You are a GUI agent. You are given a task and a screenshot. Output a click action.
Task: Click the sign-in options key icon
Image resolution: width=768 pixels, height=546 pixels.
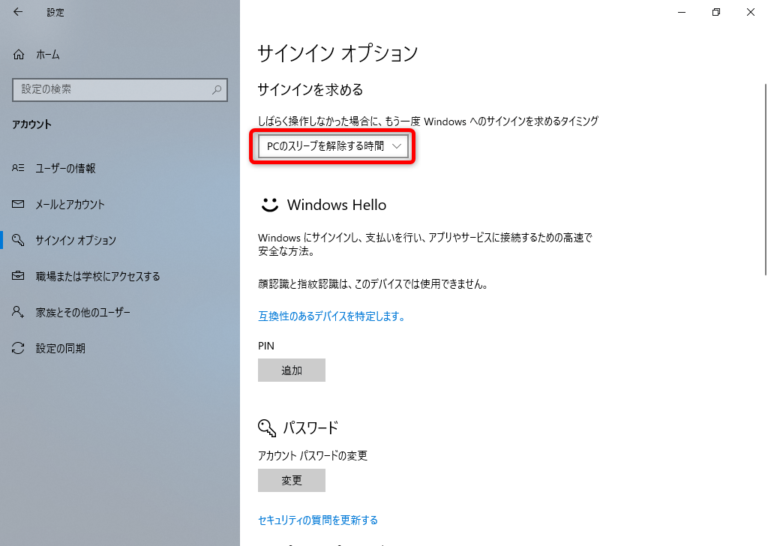18,240
